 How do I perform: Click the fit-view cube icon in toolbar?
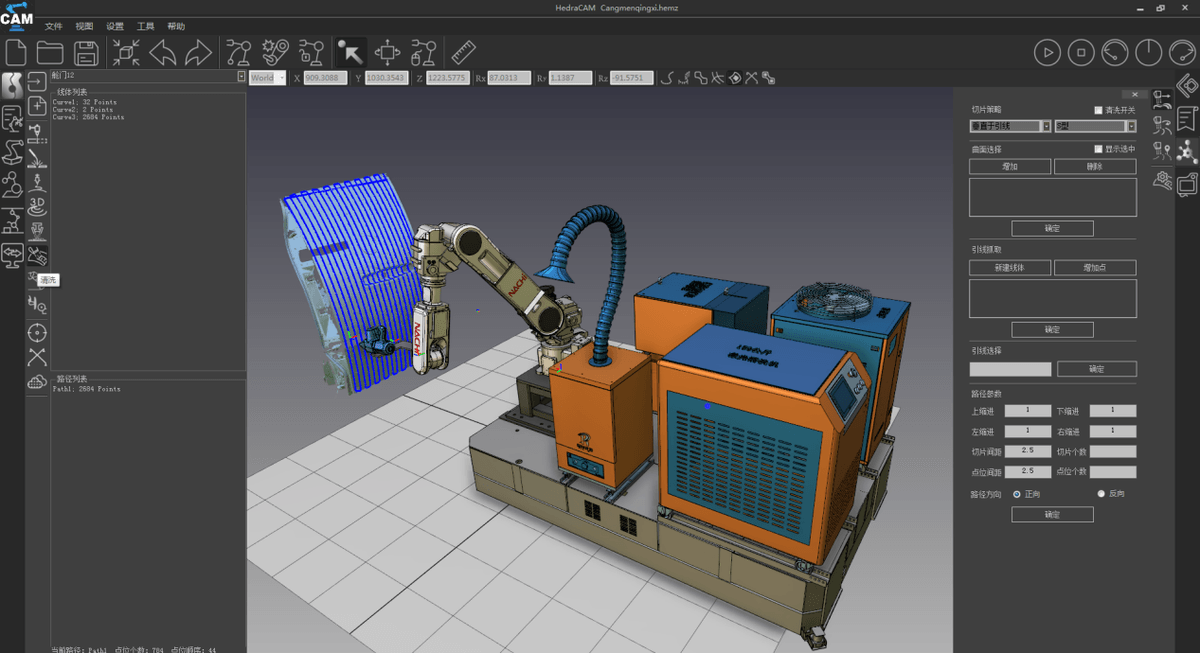127,52
